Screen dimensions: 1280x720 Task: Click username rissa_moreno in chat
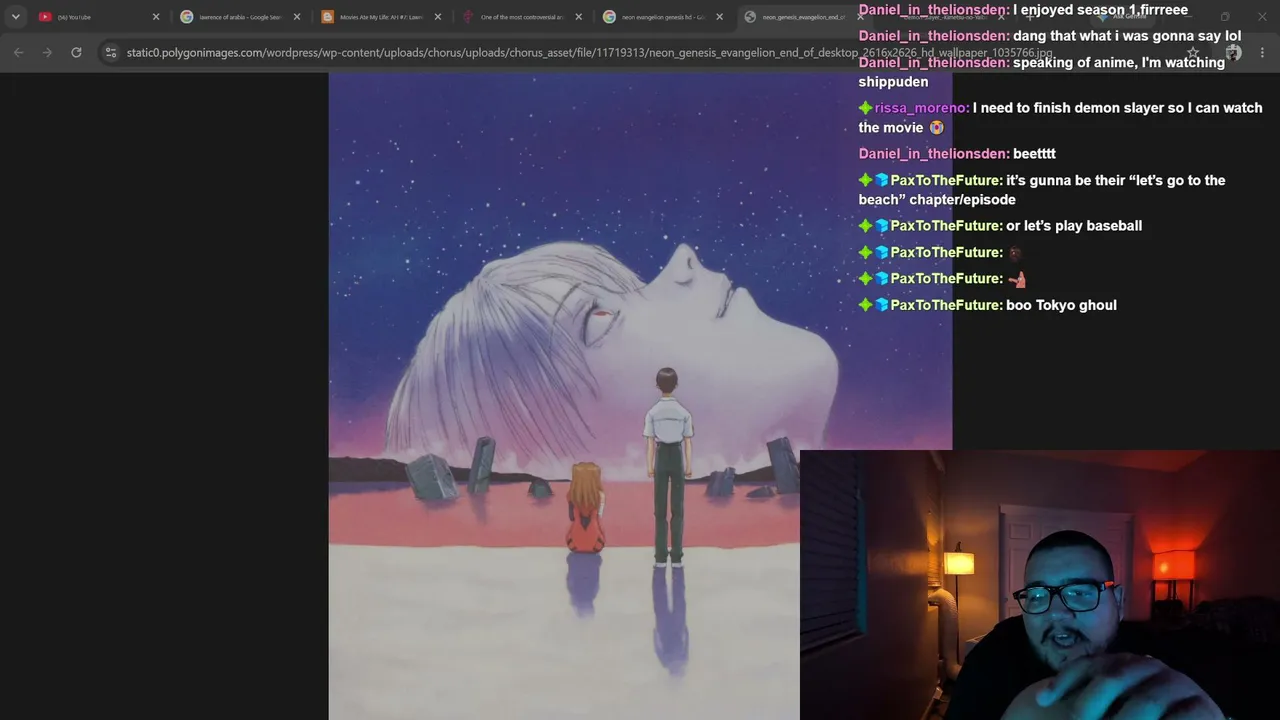922,108
